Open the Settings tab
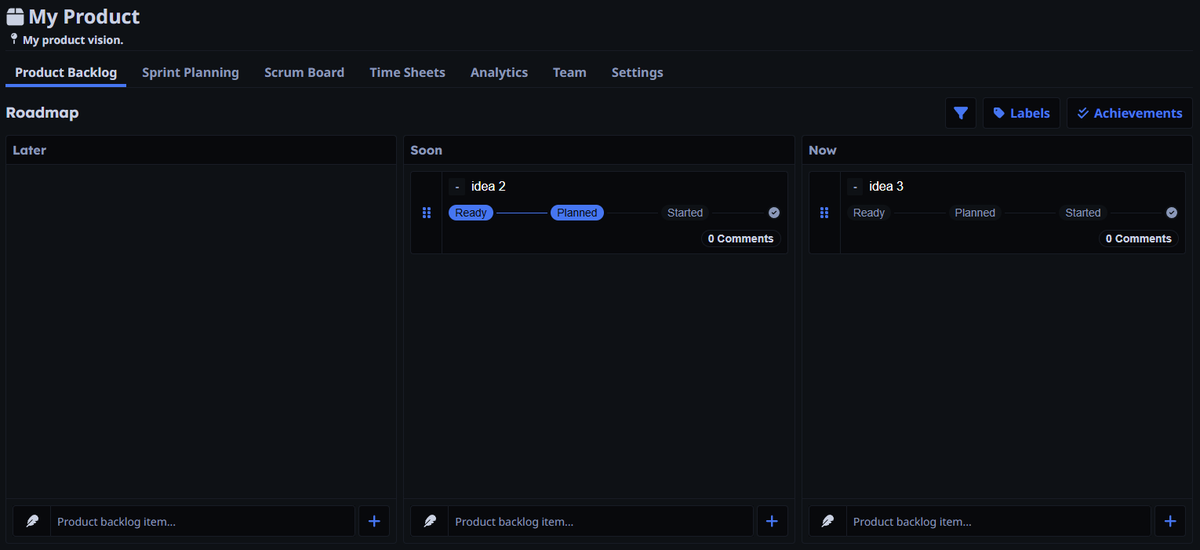The image size is (1200, 550). (x=637, y=72)
